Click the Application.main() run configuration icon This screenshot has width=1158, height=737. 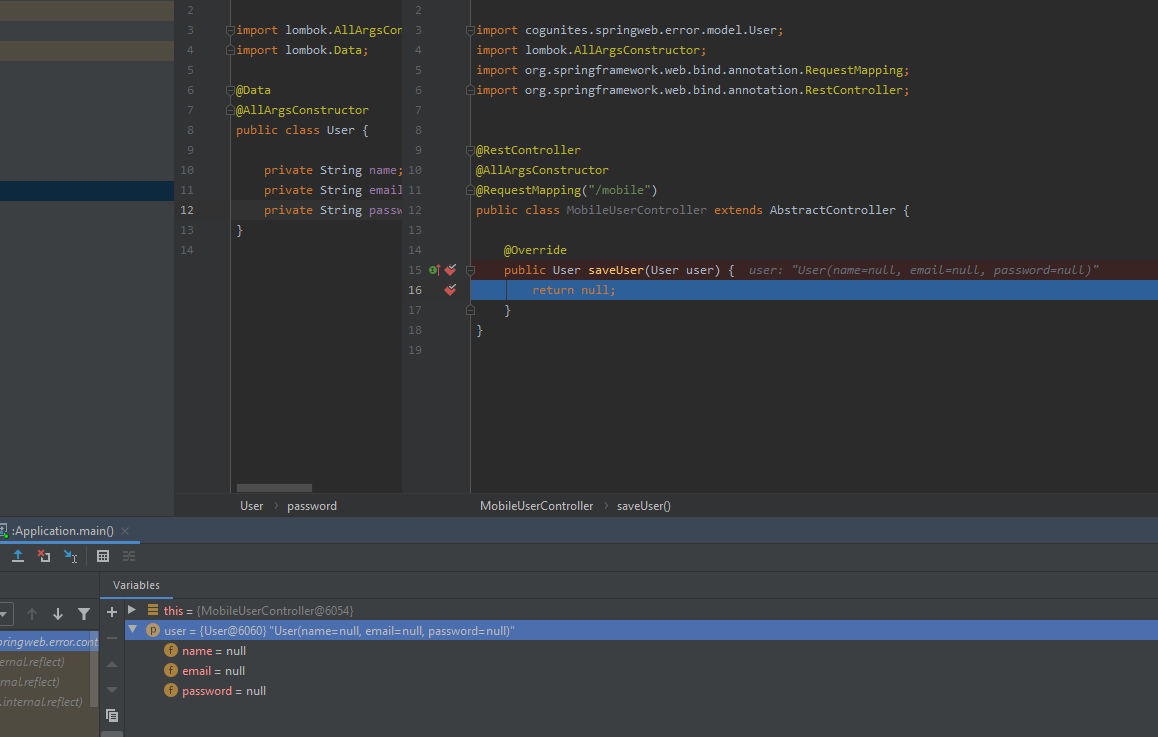pos(4,531)
